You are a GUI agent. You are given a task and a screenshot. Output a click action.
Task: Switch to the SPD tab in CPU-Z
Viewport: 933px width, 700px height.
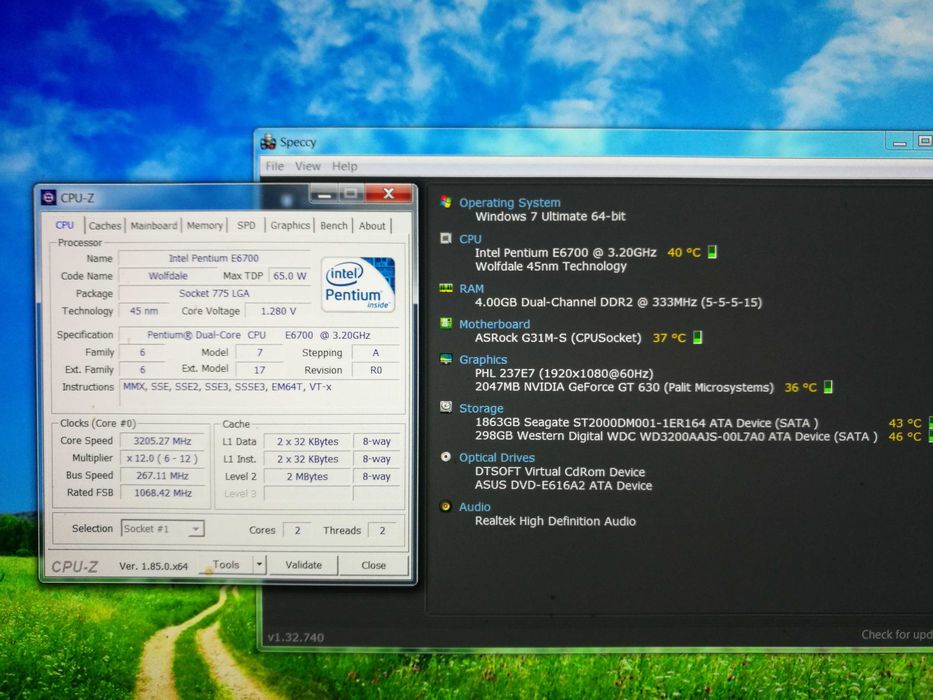click(246, 226)
